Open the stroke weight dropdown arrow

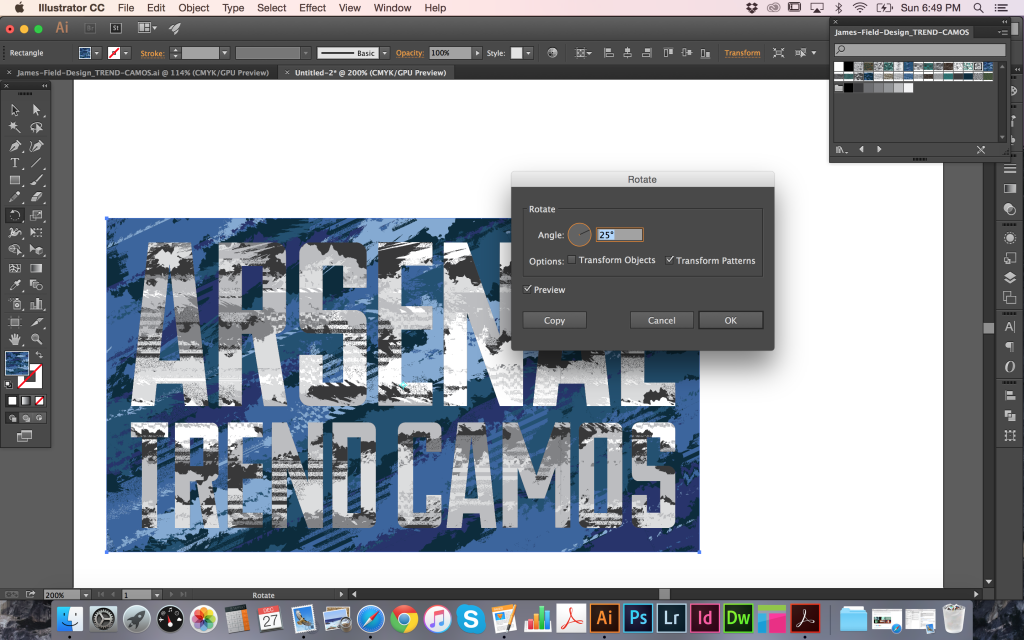(225, 53)
